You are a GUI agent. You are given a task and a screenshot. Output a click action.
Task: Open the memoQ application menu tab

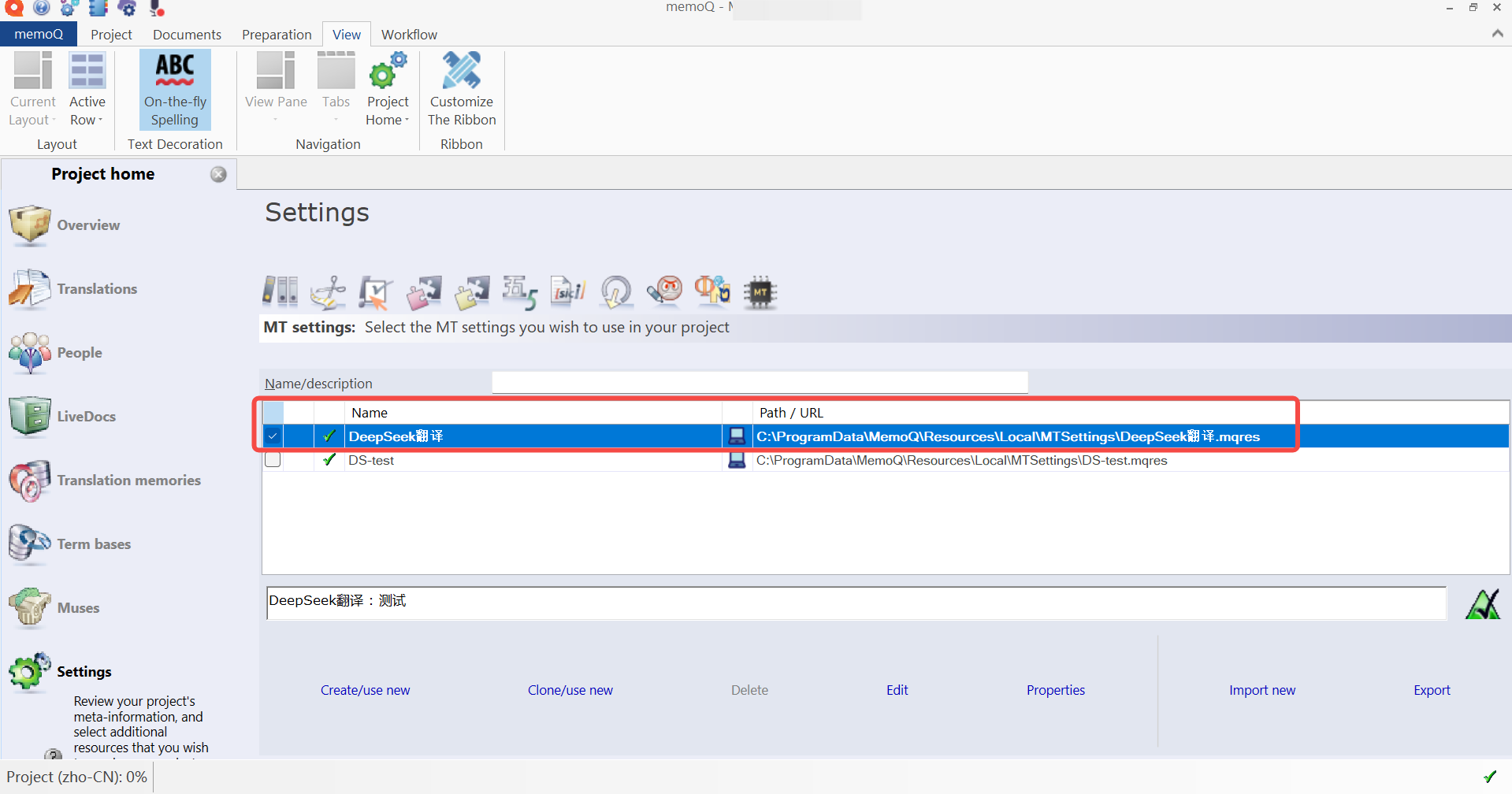pyautogui.click(x=39, y=34)
